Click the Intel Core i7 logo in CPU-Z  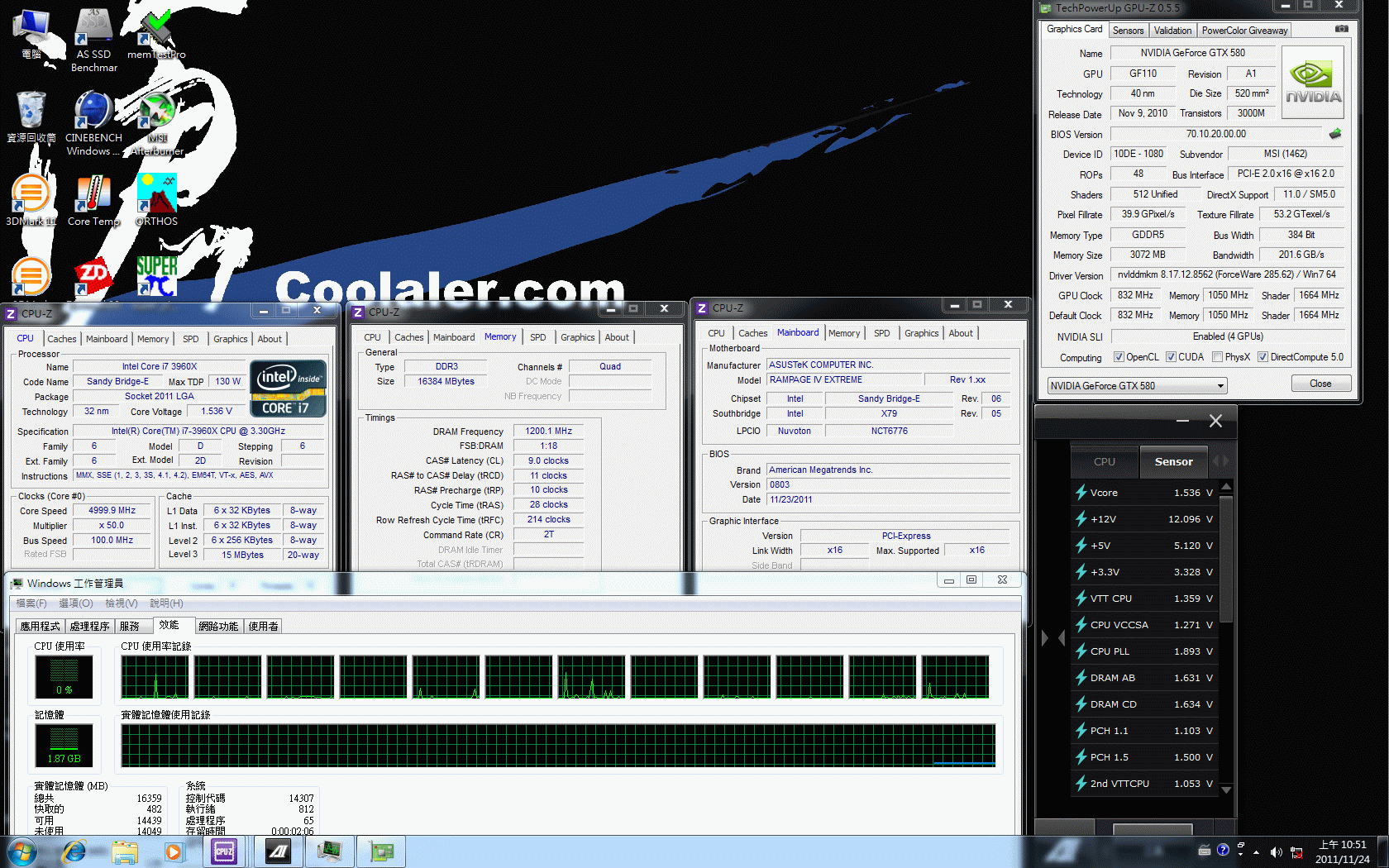point(288,388)
